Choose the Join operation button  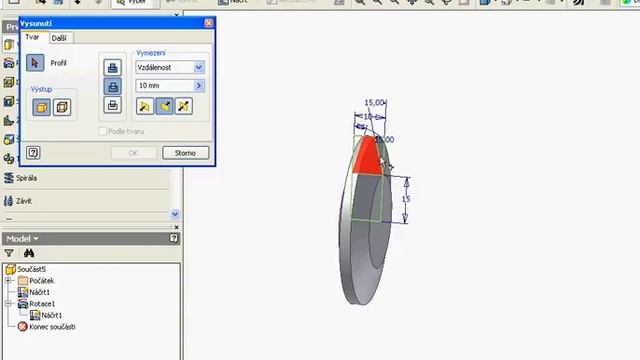point(113,67)
